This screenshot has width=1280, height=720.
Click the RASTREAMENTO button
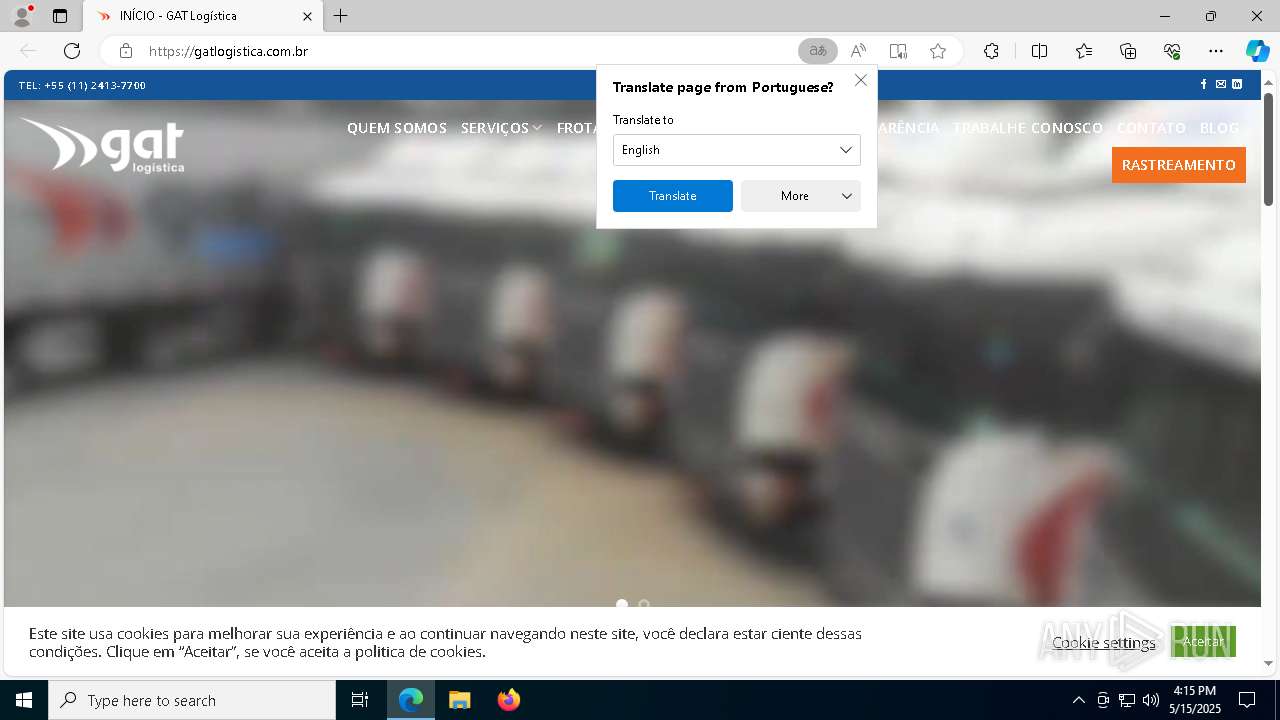pyautogui.click(x=1179, y=165)
